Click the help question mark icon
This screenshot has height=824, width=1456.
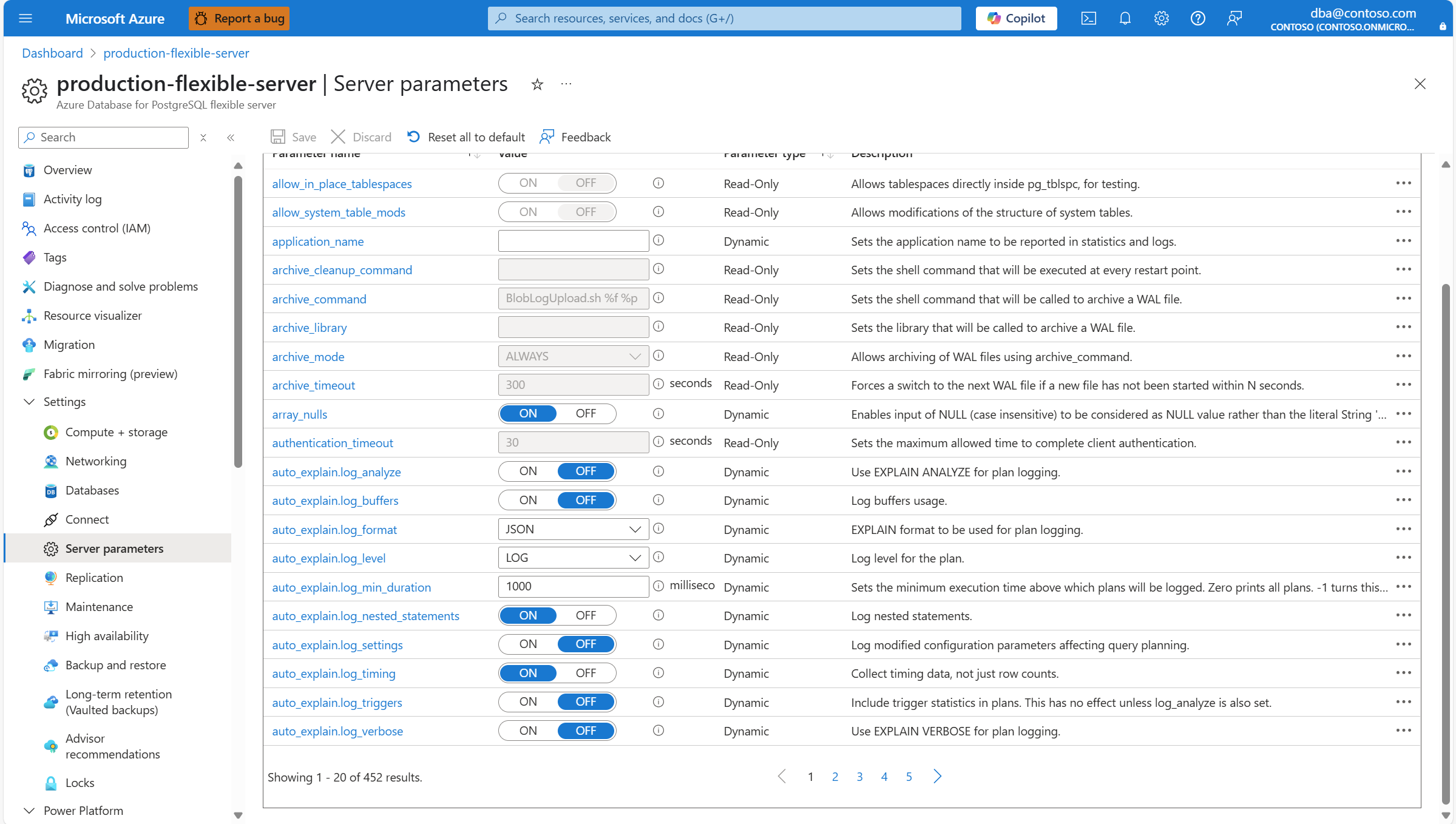(1197, 18)
